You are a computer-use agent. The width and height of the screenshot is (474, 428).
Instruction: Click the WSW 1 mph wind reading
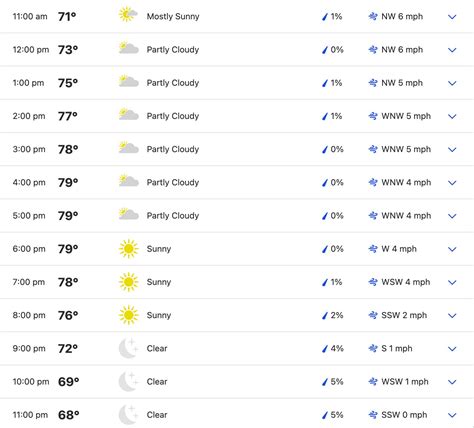[405, 381]
